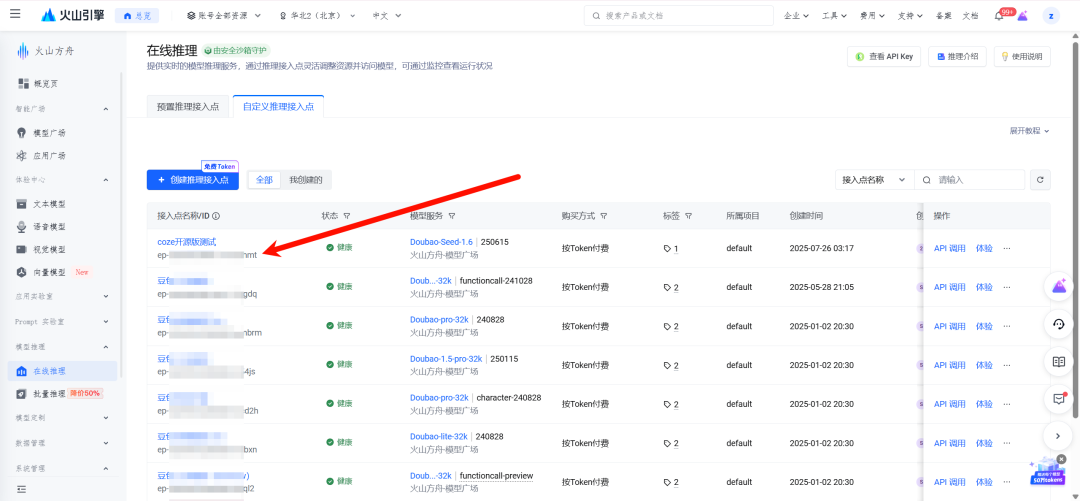Click the user avatar 'z'
Viewport: 1080px width, 501px height.
click(x=1051, y=16)
